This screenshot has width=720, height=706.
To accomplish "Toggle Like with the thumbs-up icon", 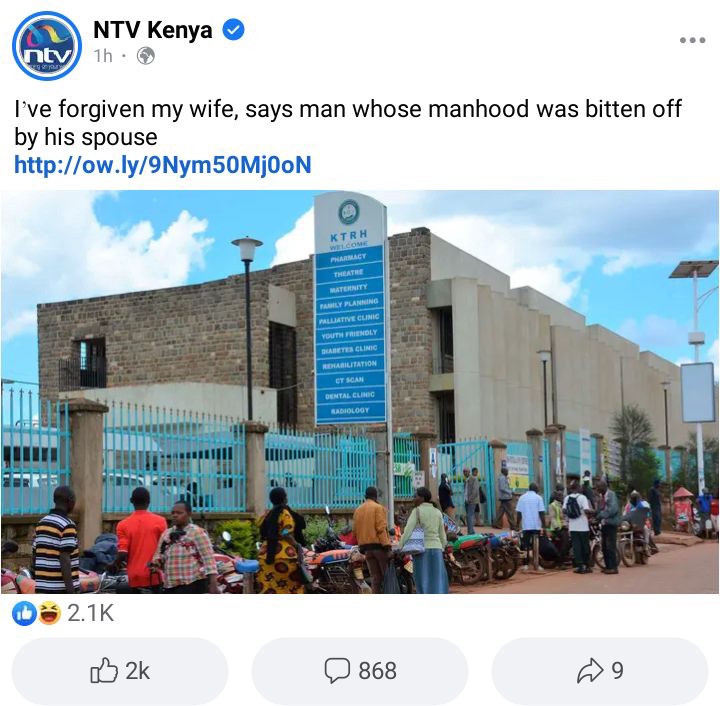I will pyautogui.click(x=104, y=670).
